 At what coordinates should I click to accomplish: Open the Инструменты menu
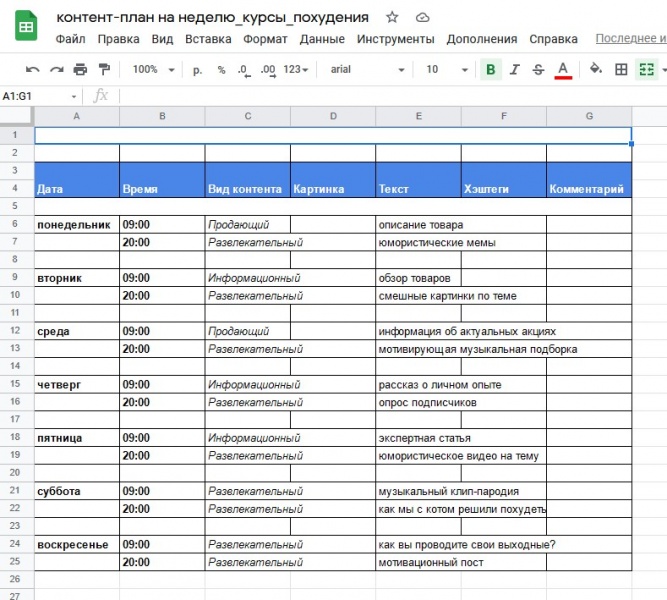396,39
